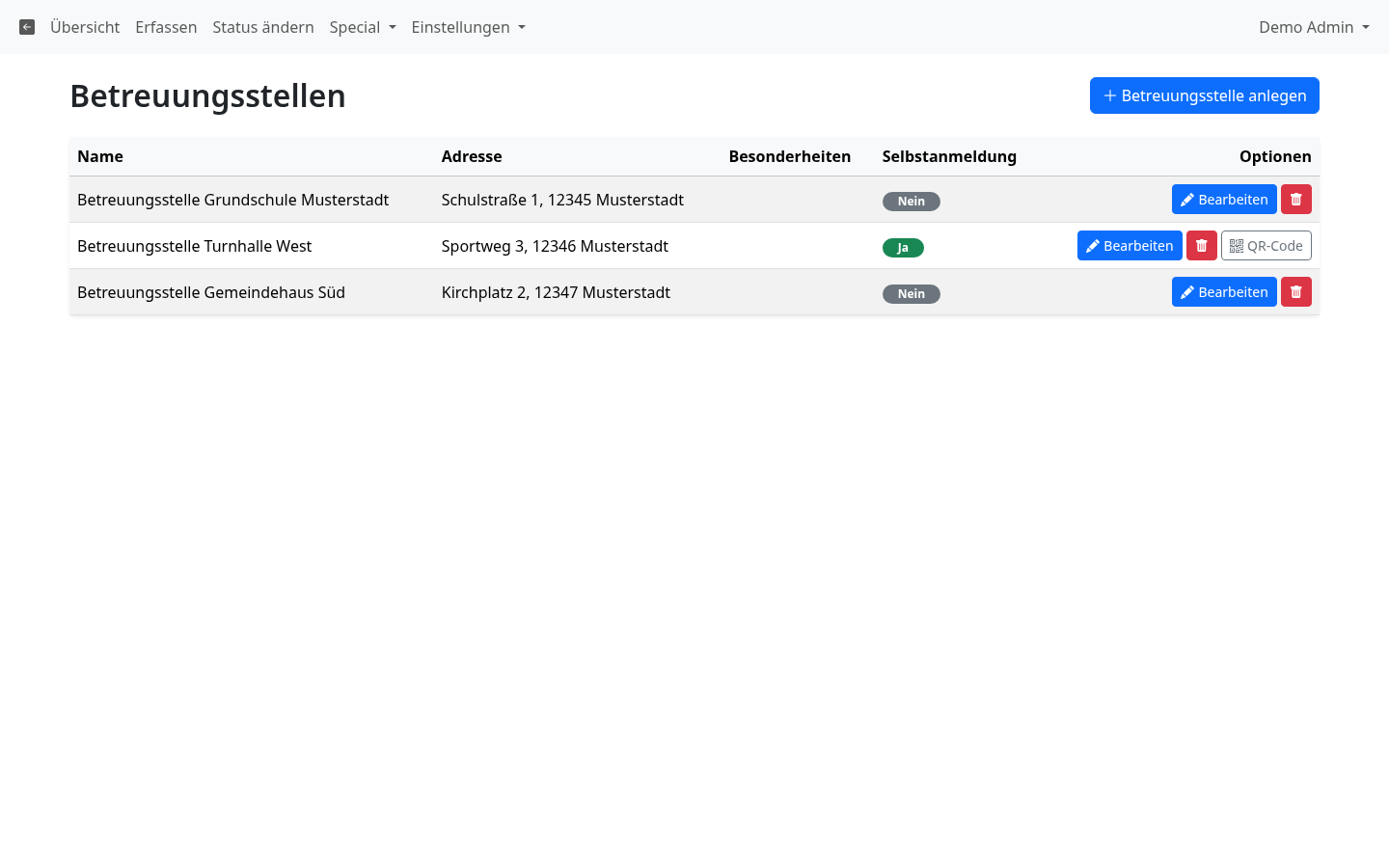
Task: Expand the Einstellungen dropdown menu
Action: point(469,27)
